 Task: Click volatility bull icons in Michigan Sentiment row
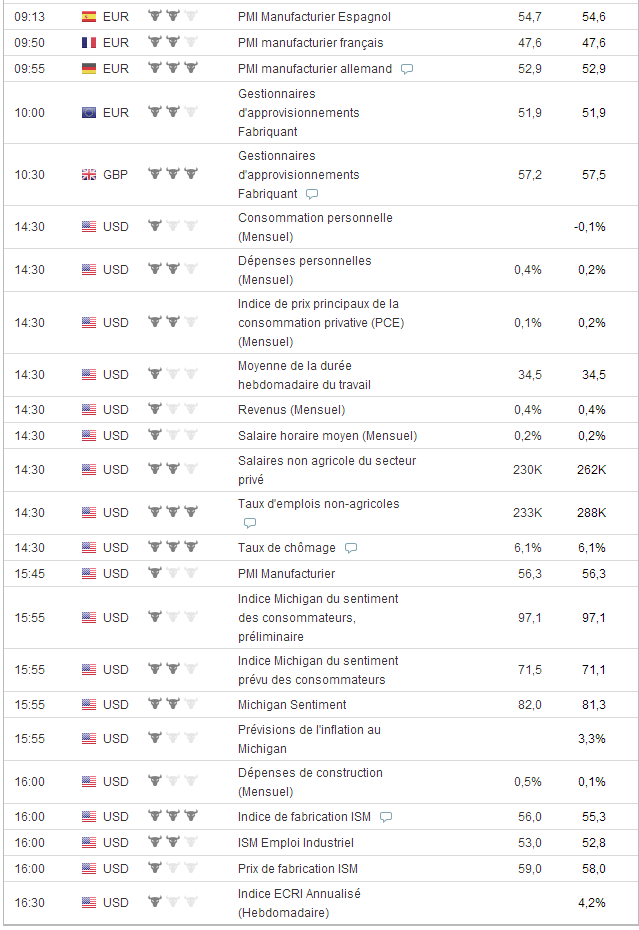click(x=172, y=704)
